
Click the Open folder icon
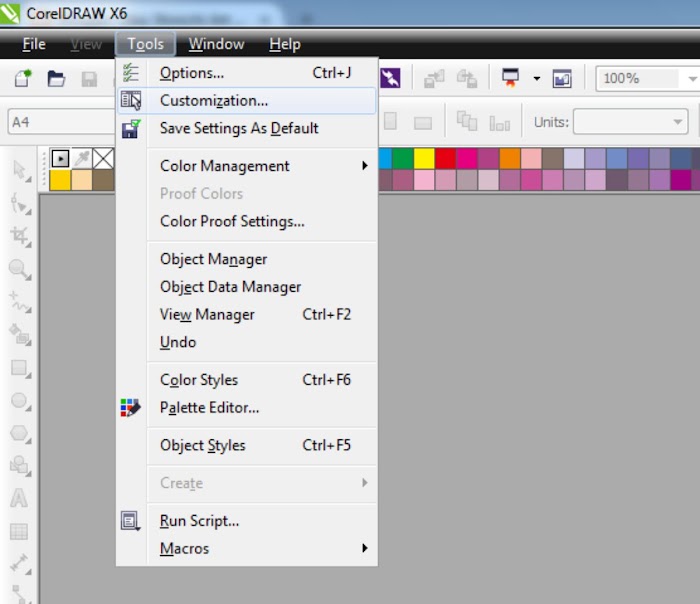tap(56, 79)
